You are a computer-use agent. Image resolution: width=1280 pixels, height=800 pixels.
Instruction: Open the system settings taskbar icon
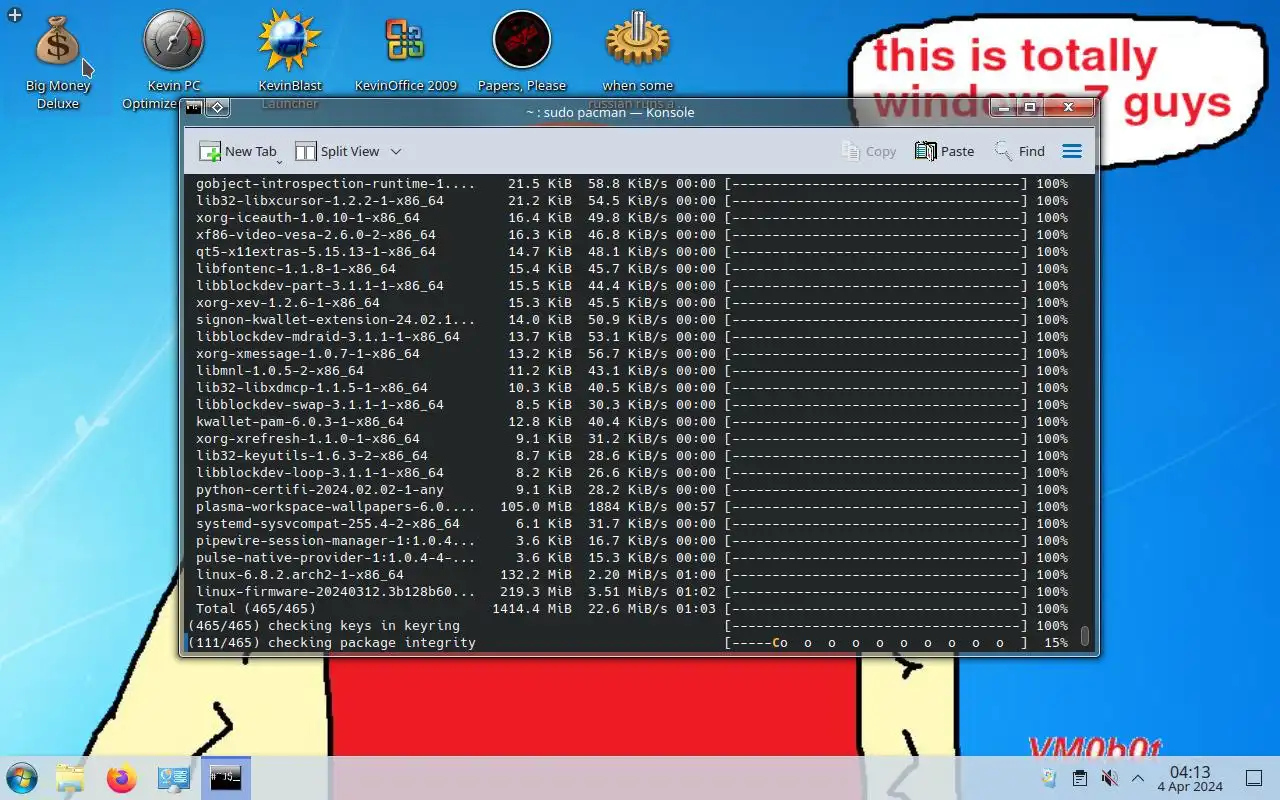tap(174, 778)
